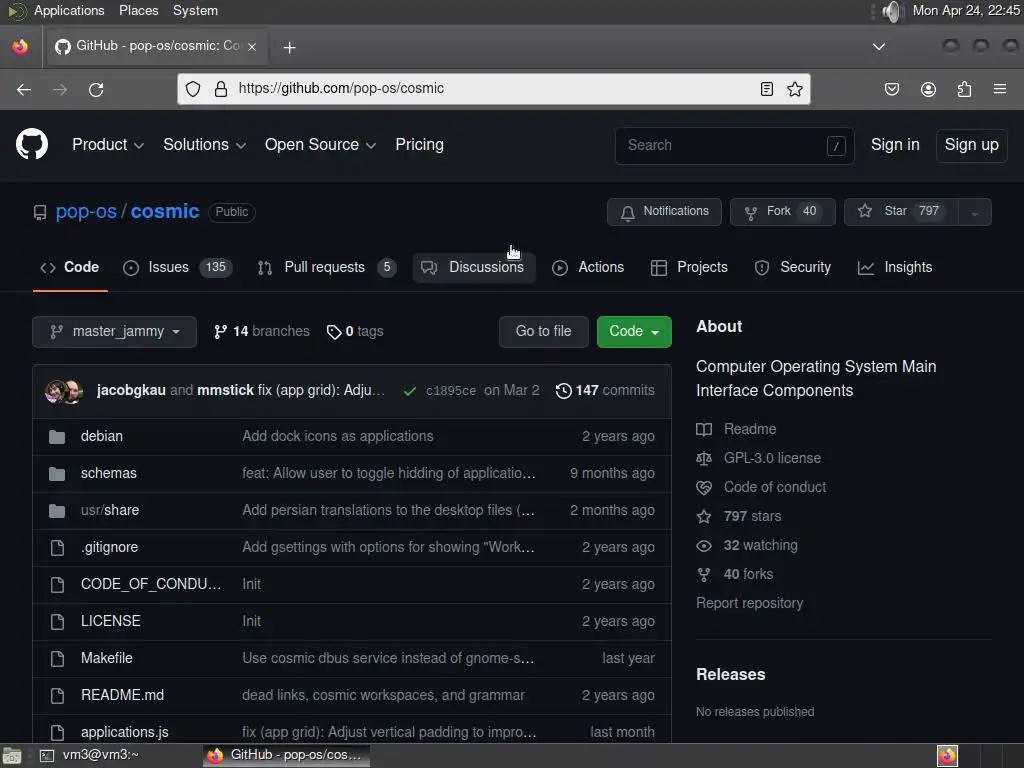Reload the page with the refresh icon
The width and height of the screenshot is (1024, 768).
pyautogui.click(x=96, y=89)
